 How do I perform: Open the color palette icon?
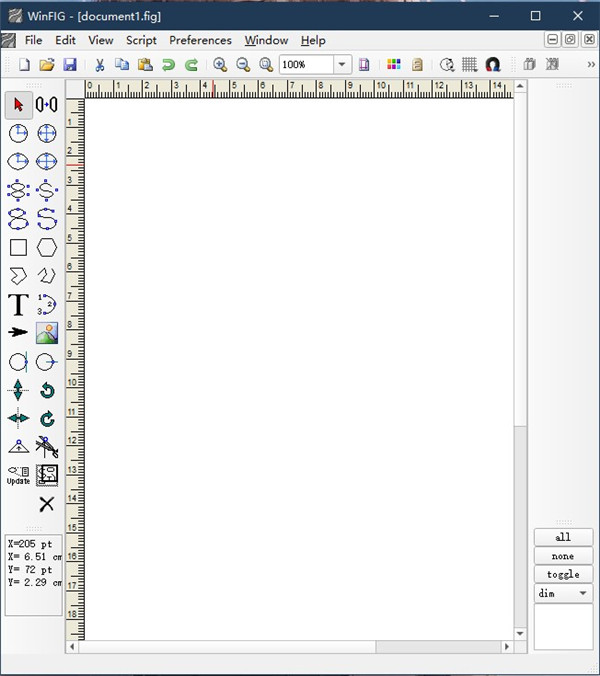(394, 64)
